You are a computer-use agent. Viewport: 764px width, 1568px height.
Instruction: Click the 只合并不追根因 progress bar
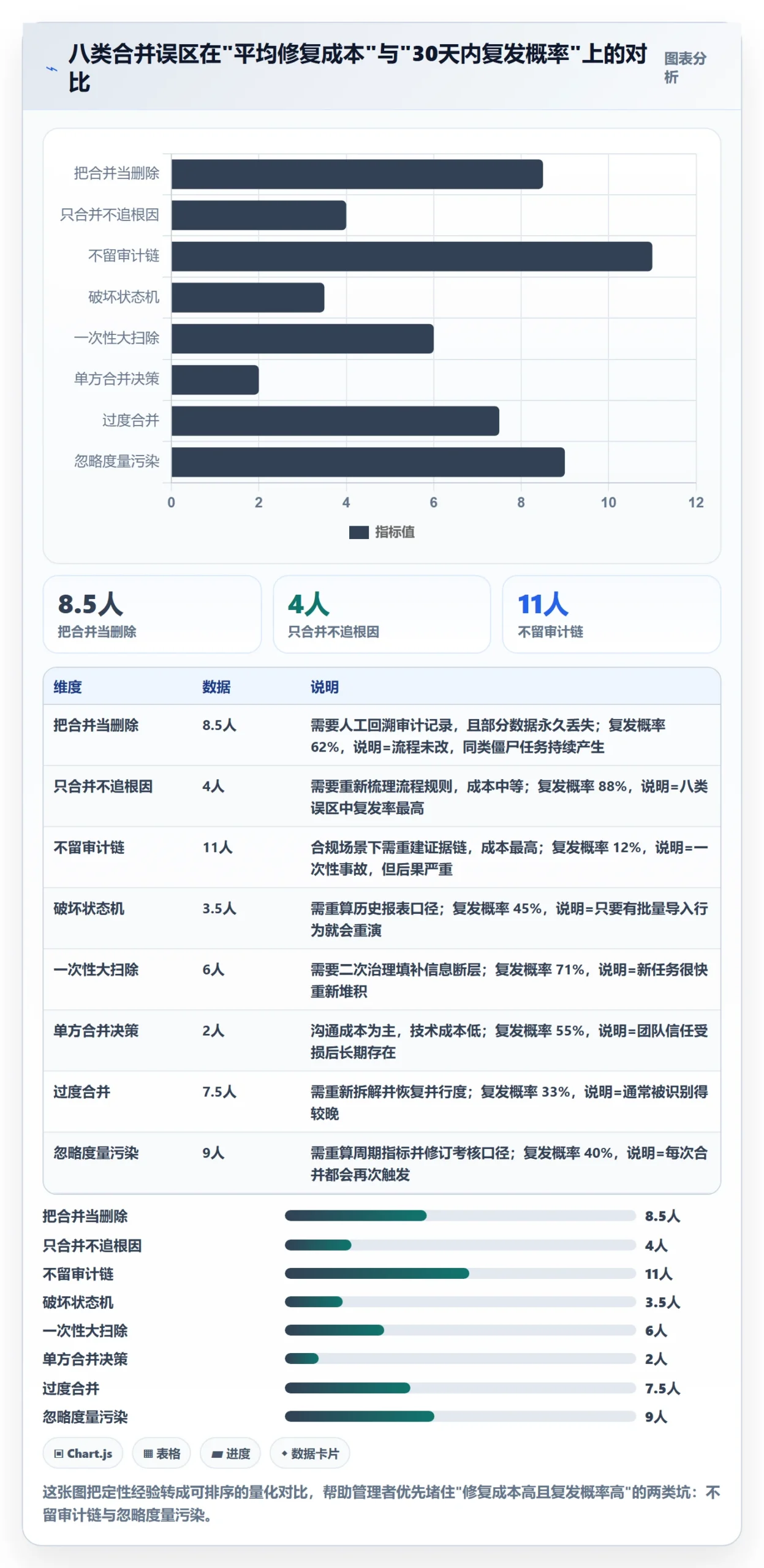click(x=460, y=1245)
